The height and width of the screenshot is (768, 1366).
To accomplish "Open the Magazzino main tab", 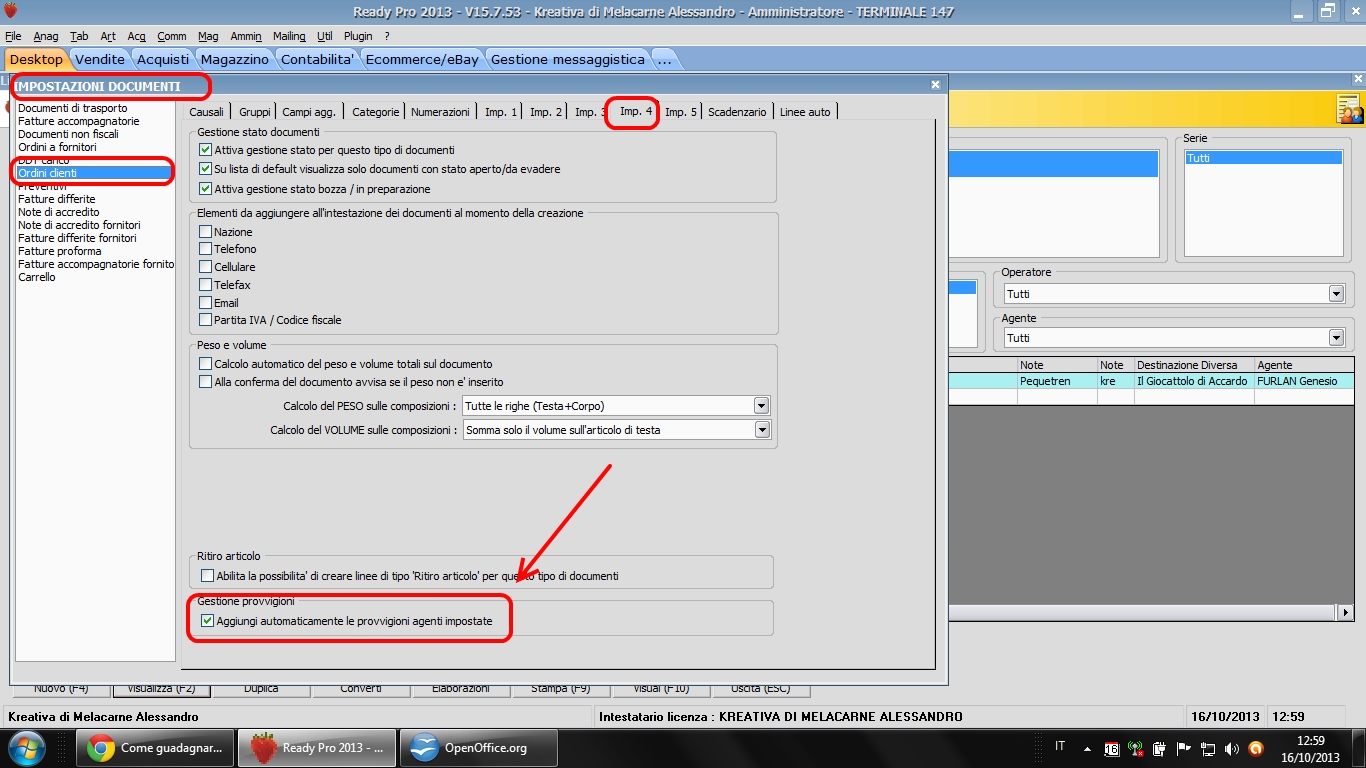I will coord(235,59).
